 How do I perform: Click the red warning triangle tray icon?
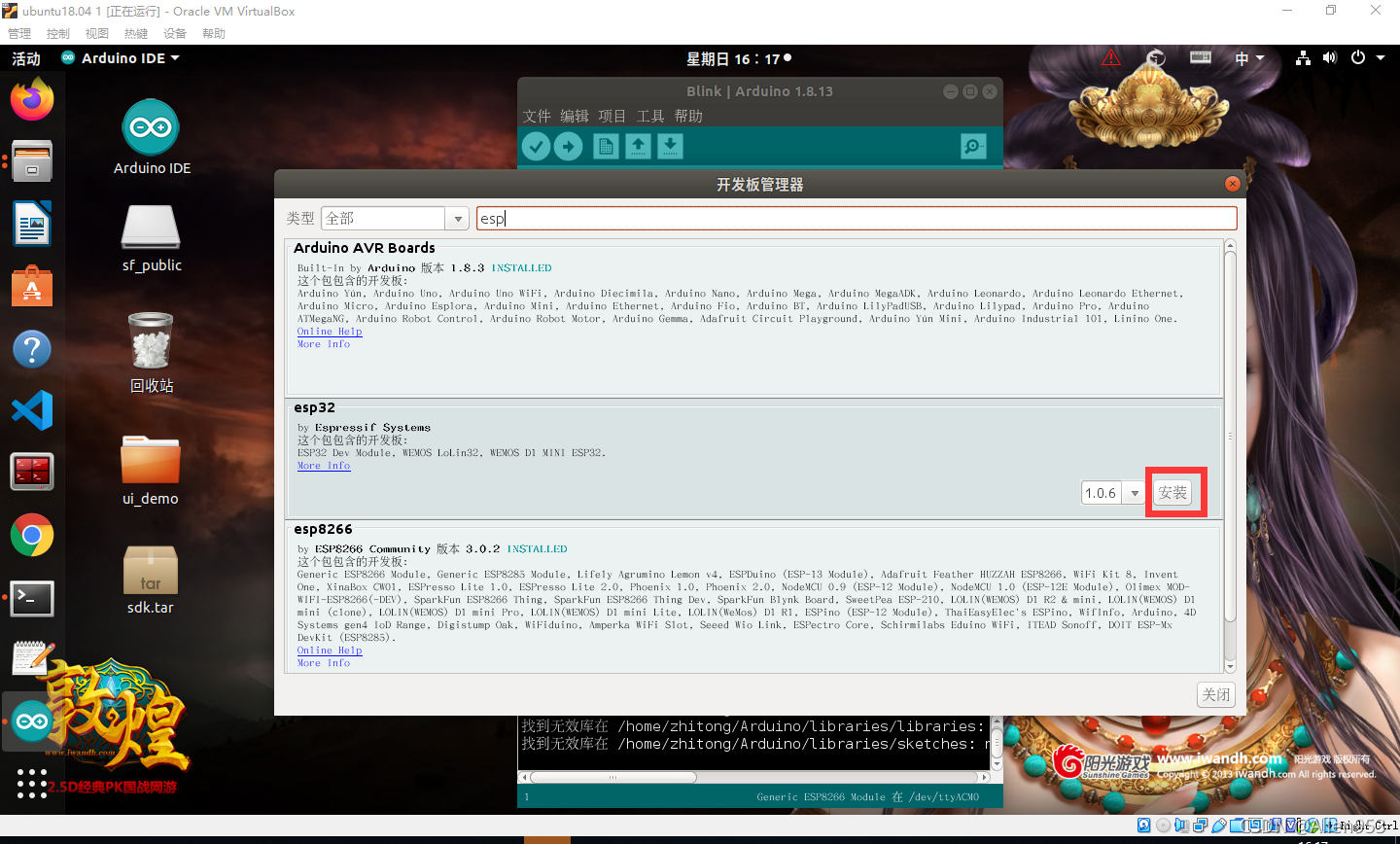pyautogui.click(x=1110, y=58)
